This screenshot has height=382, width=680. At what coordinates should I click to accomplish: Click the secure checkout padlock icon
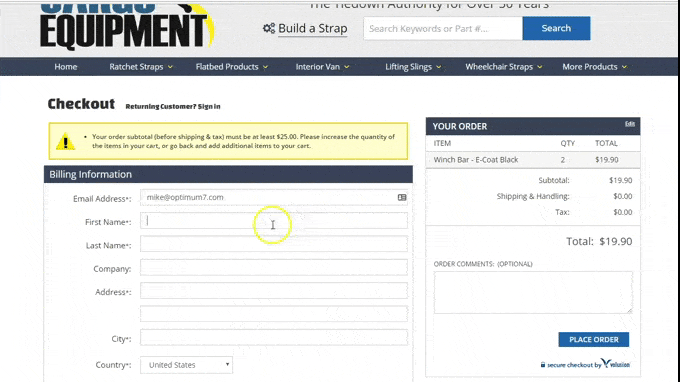[543, 365]
